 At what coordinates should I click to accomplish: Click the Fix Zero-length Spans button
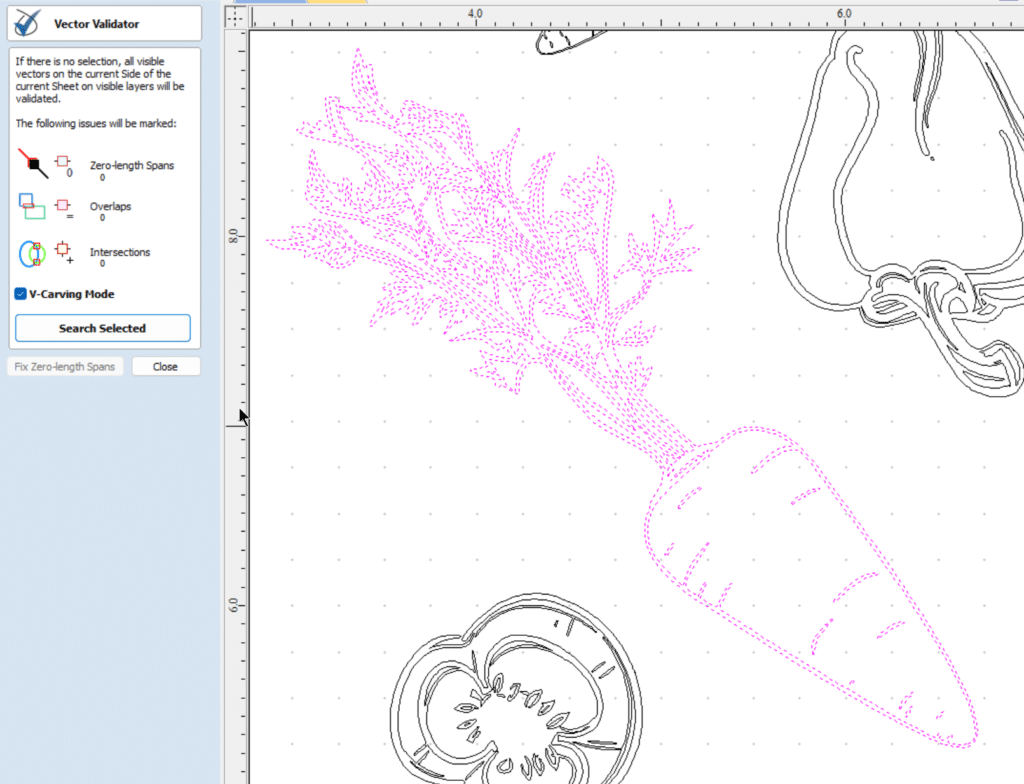click(65, 367)
